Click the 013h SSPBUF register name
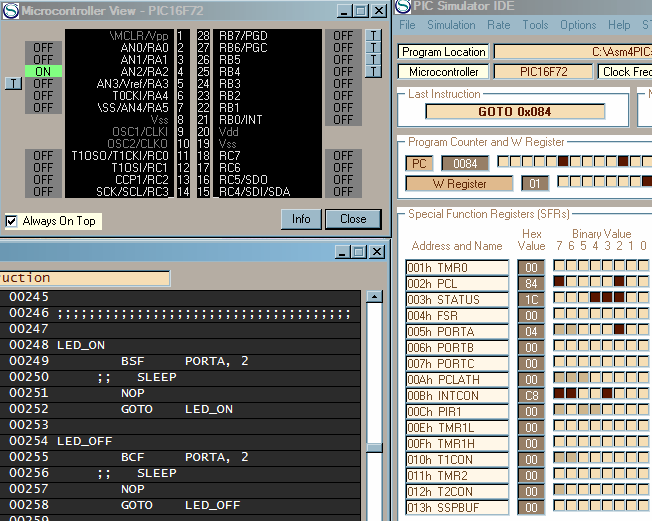 [x=457, y=508]
